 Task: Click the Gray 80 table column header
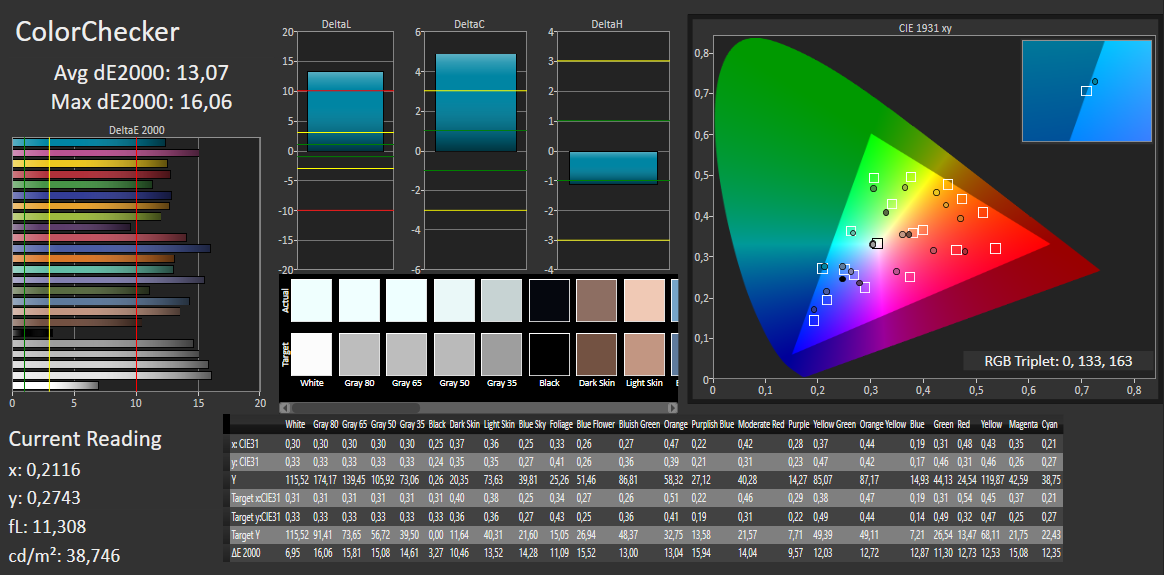point(326,426)
